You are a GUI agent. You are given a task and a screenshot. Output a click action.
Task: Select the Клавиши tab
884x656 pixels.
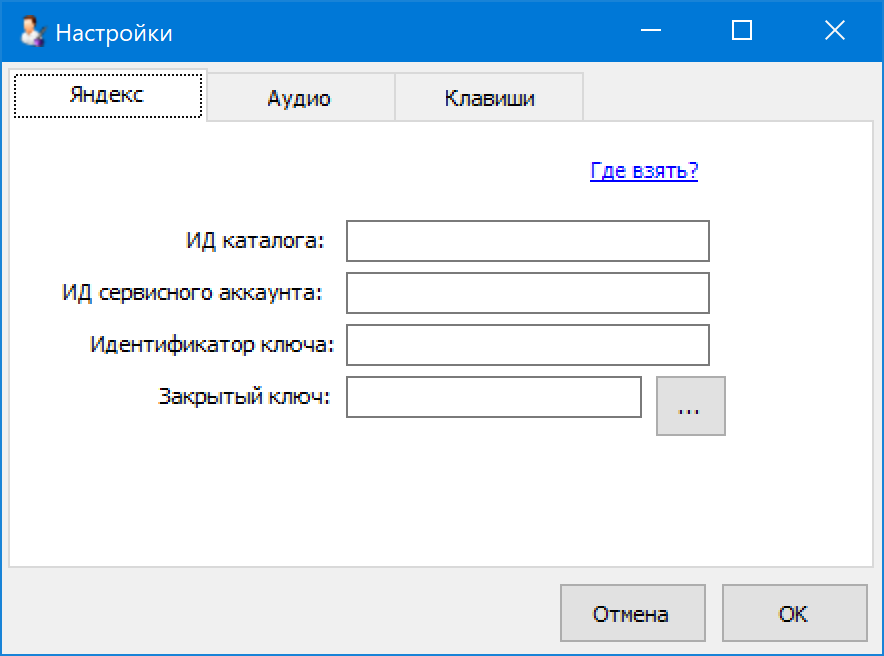coord(489,98)
